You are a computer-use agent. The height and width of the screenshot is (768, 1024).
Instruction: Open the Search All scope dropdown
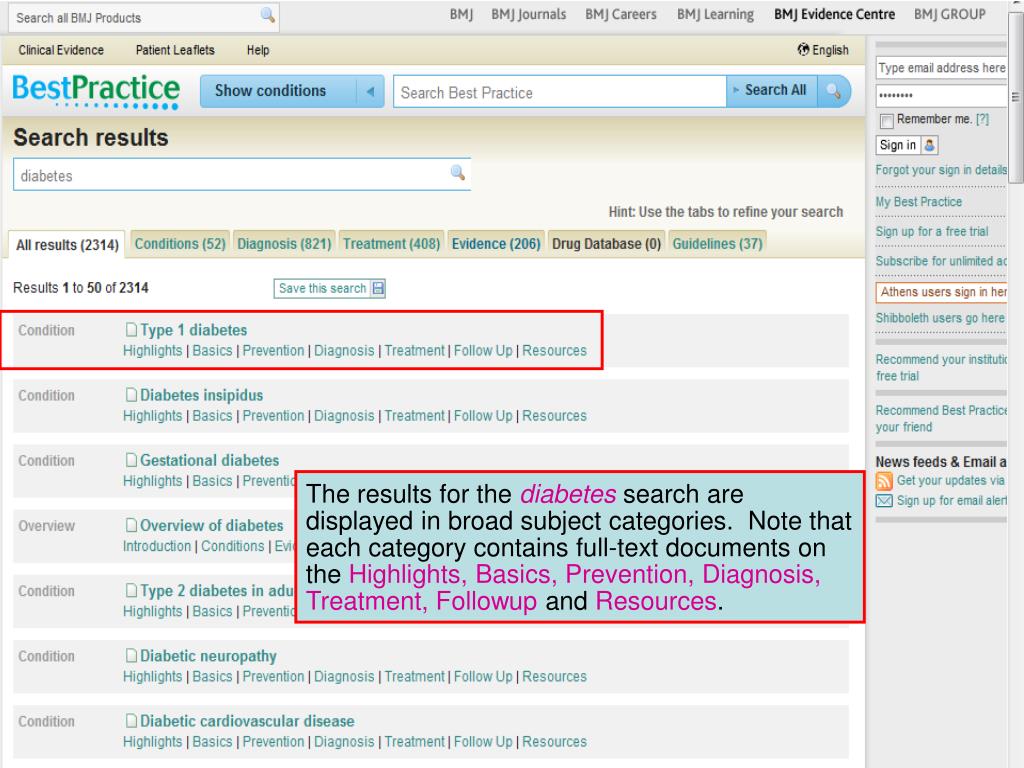[771, 90]
